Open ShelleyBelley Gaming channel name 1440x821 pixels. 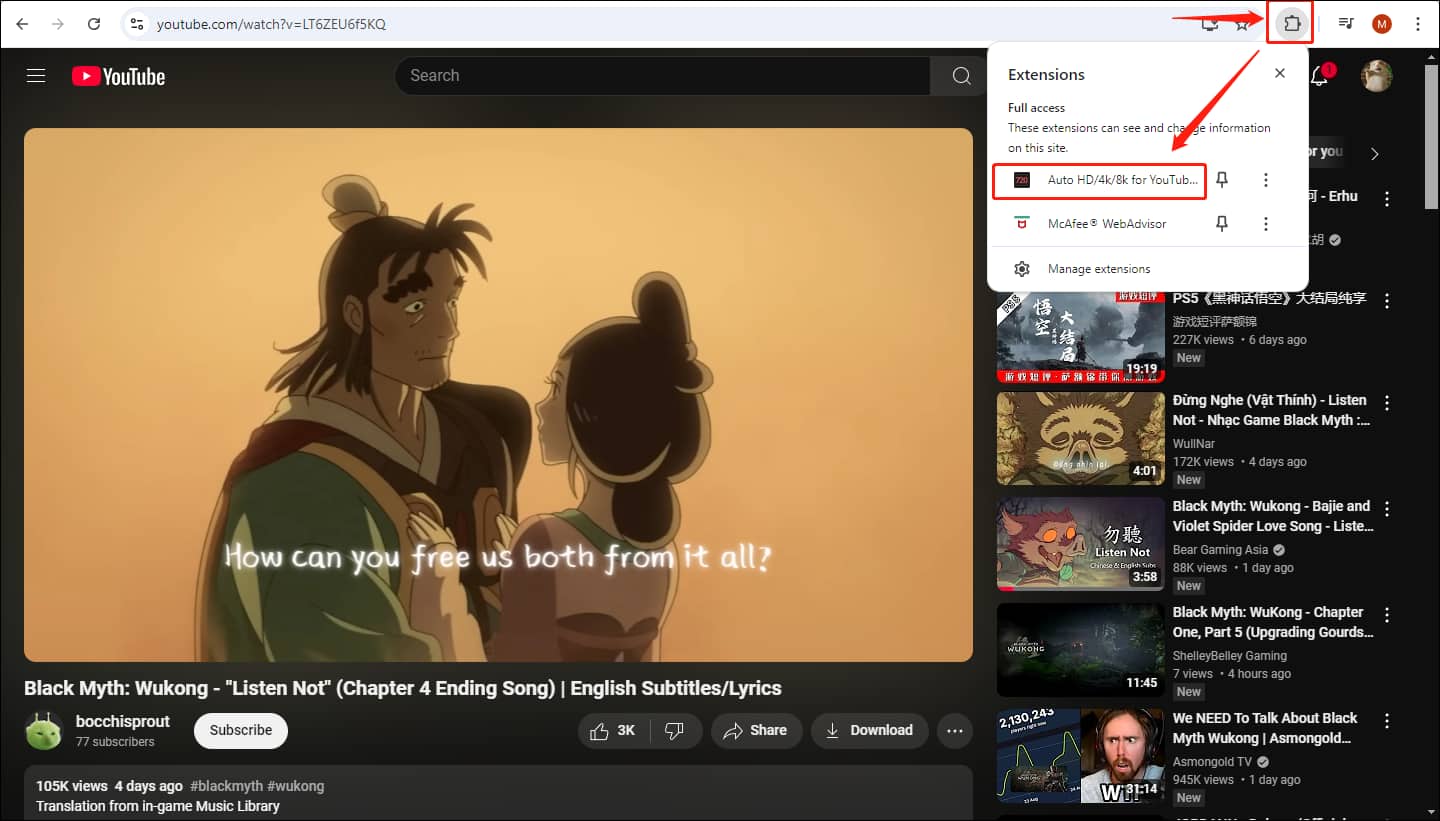1230,655
